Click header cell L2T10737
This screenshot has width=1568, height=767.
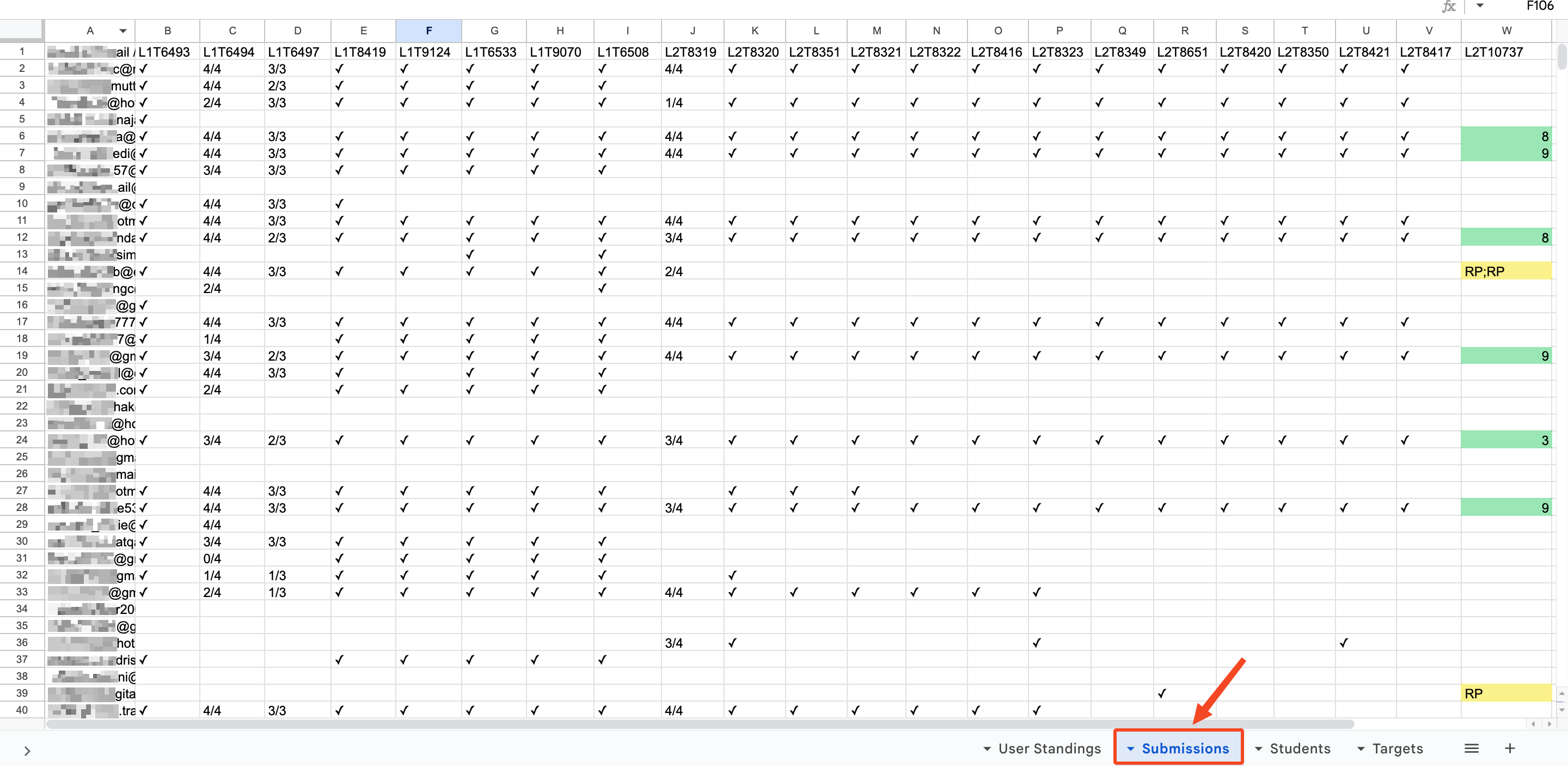1506,52
